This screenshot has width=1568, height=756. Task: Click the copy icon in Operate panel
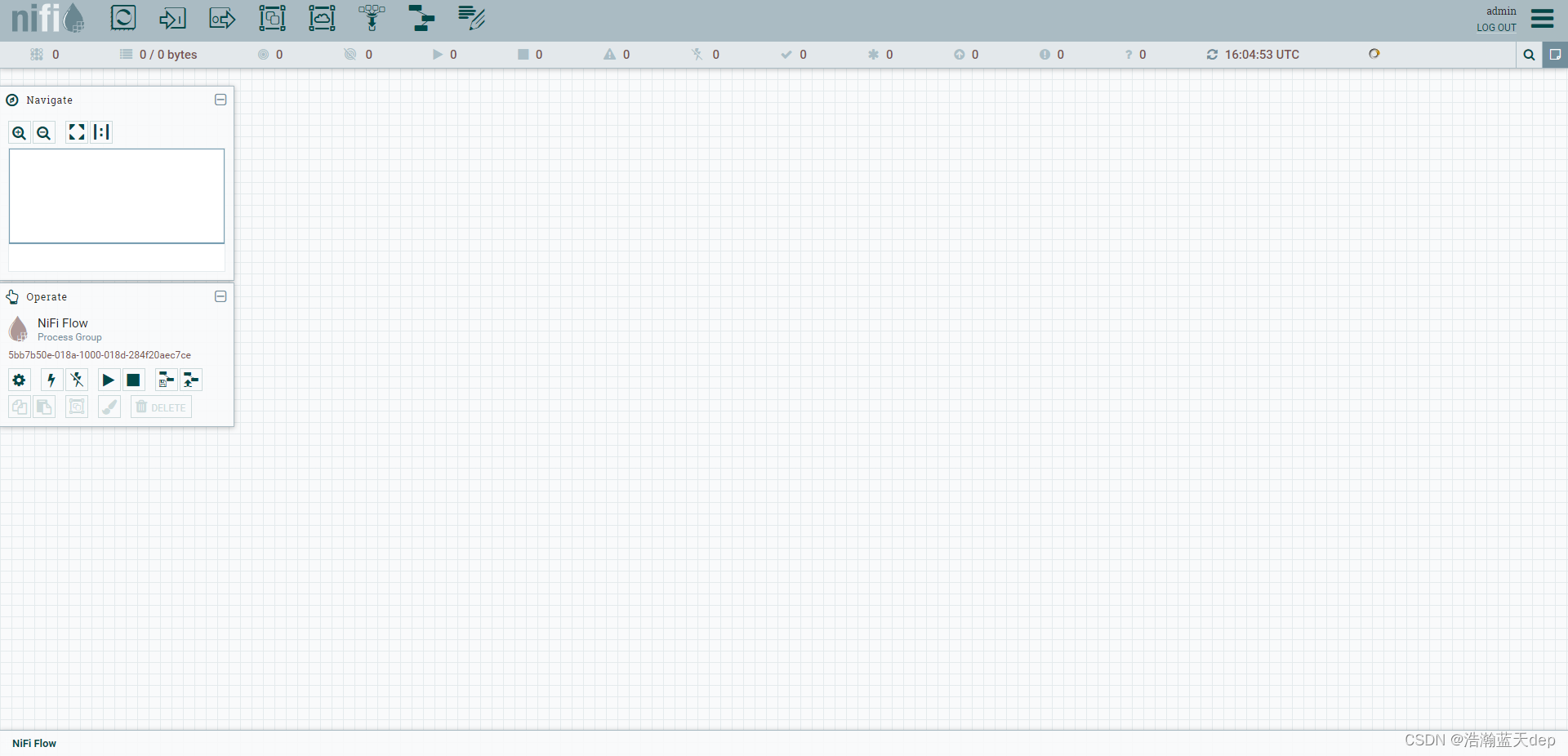click(x=20, y=407)
